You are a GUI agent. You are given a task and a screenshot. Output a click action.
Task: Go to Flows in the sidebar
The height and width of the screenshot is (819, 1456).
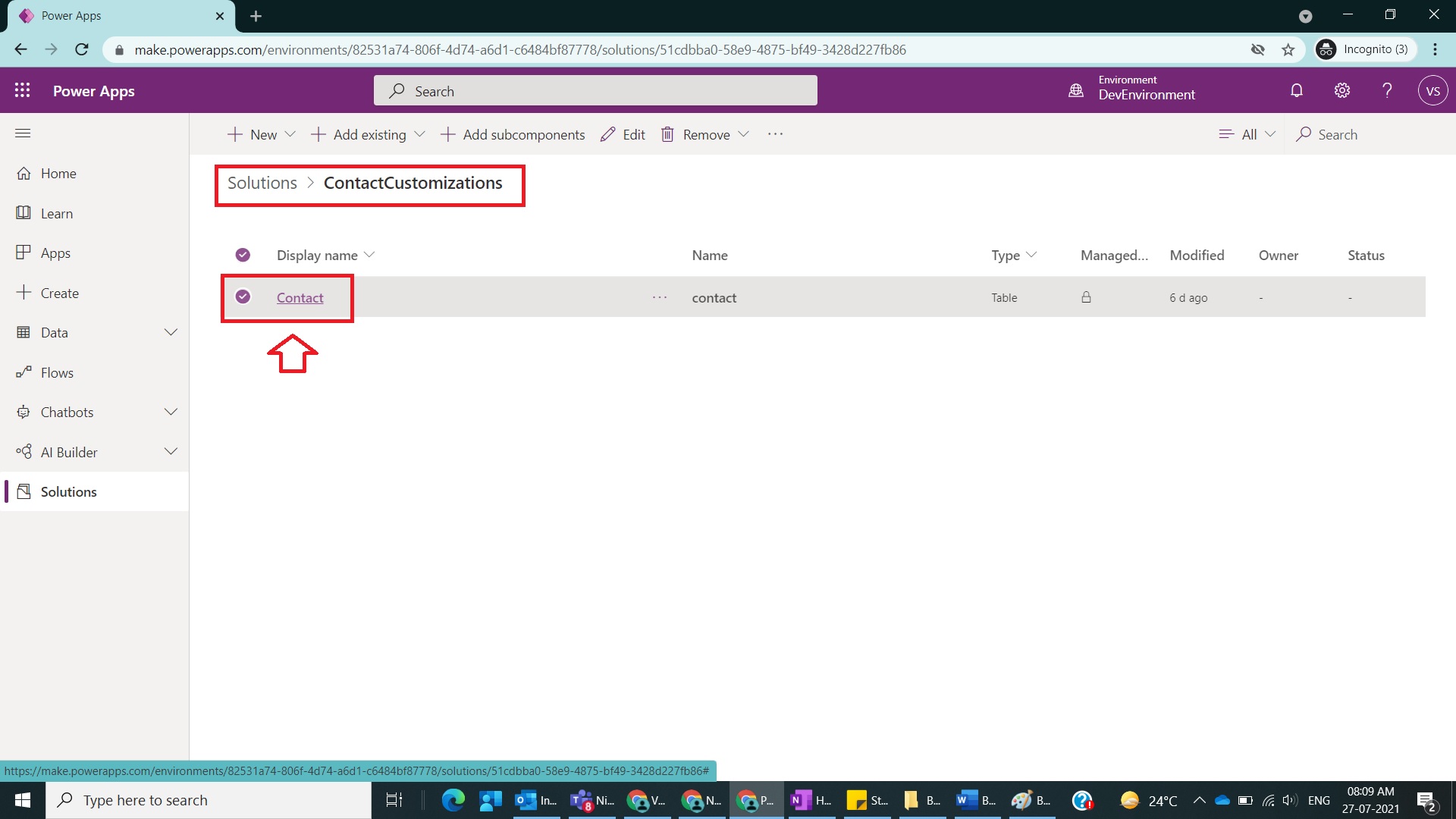[57, 372]
